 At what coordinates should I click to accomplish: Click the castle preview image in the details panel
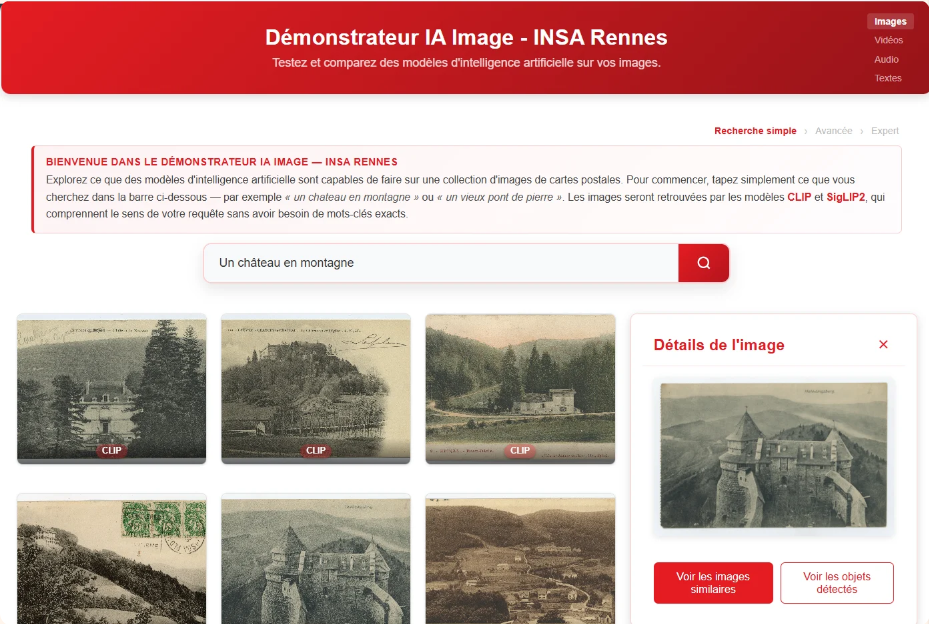[774, 455]
